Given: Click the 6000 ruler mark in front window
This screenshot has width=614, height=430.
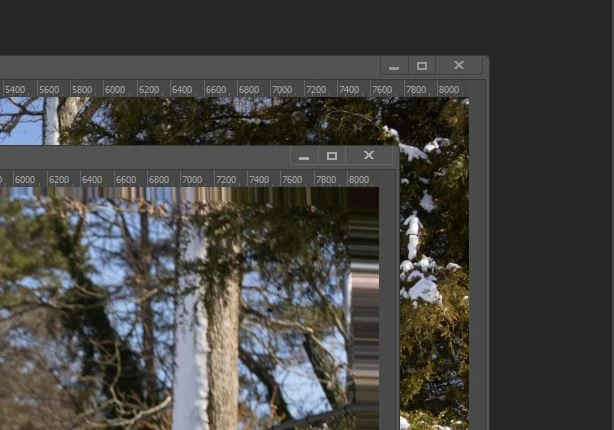Looking at the screenshot, I should 25,180.
